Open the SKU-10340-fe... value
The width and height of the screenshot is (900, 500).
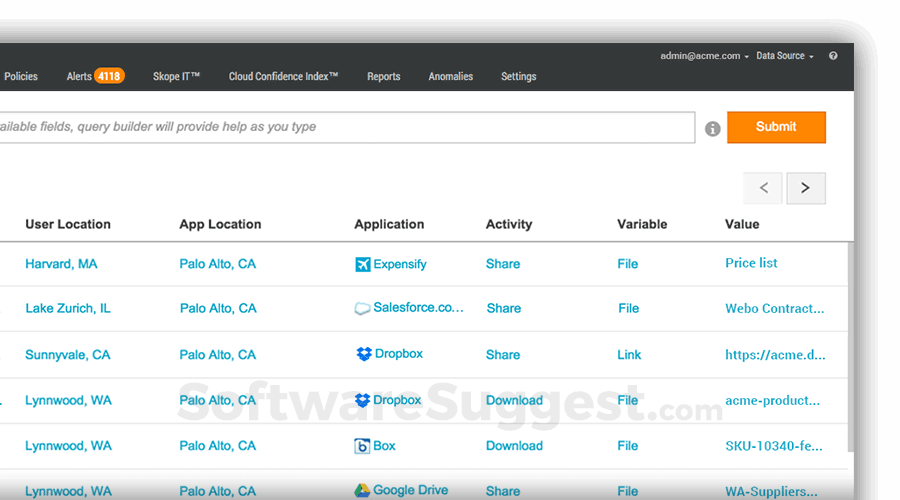point(774,446)
